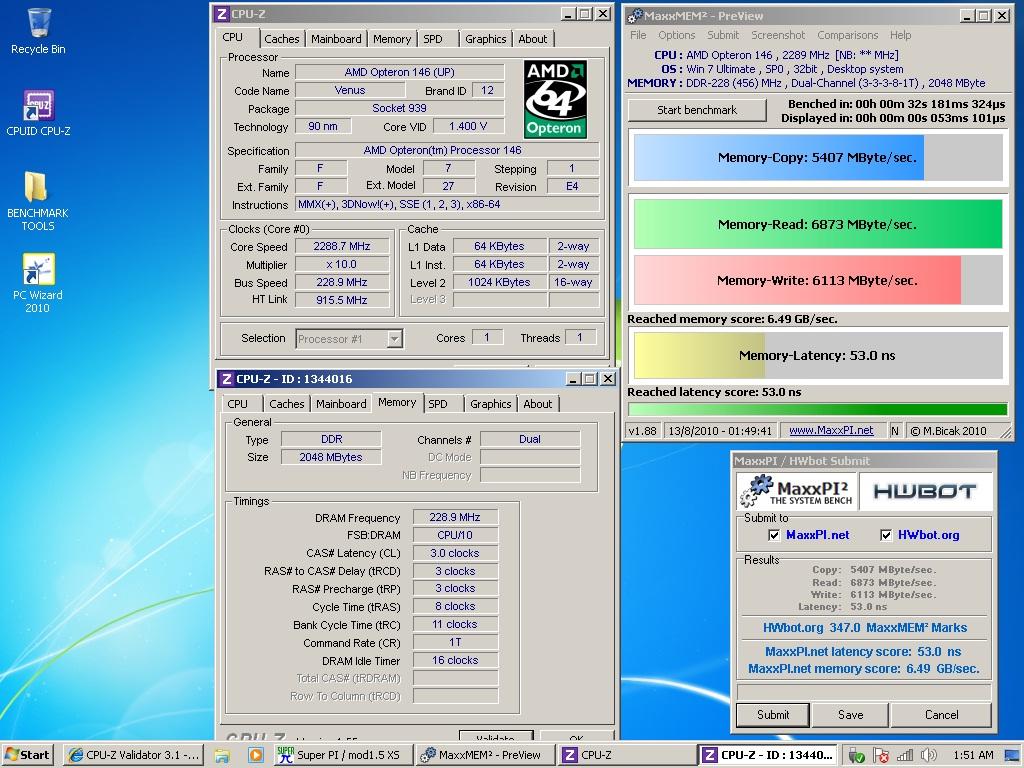Screen dimensions: 1024x768
Task: Click Save in the HWbot Submit dialog
Action: 850,715
